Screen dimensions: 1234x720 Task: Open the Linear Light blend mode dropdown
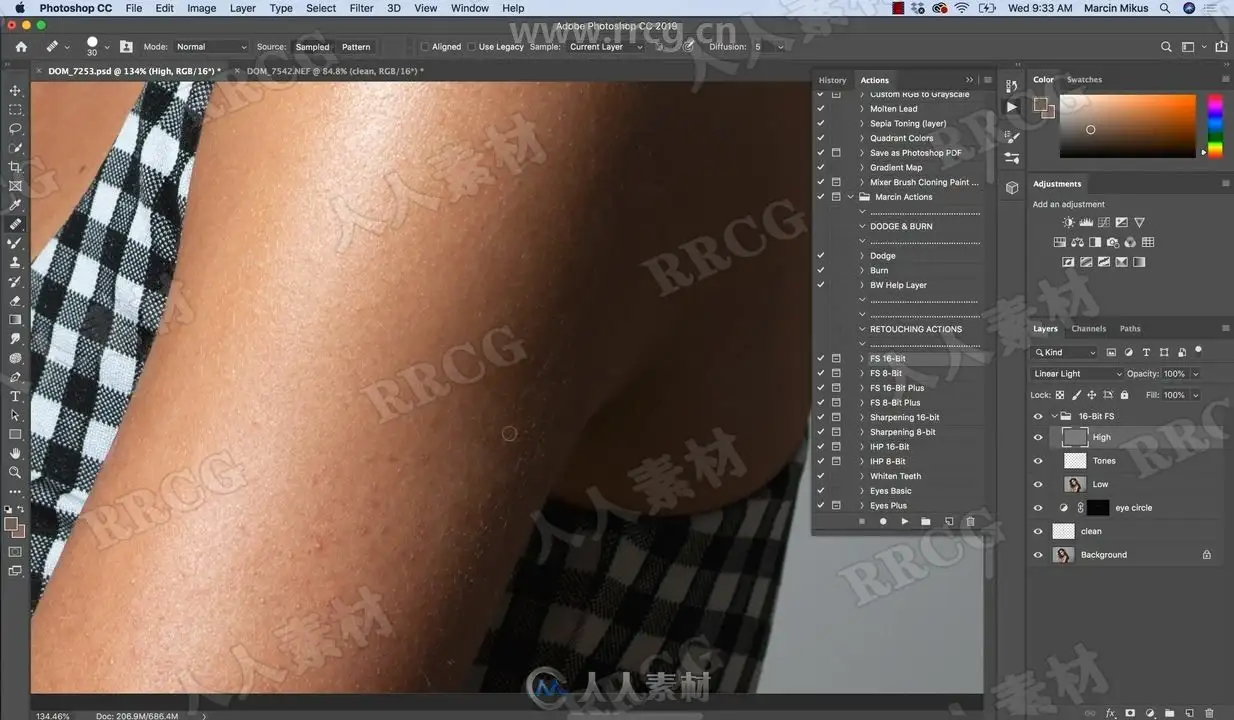pyautogui.click(x=1077, y=374)
